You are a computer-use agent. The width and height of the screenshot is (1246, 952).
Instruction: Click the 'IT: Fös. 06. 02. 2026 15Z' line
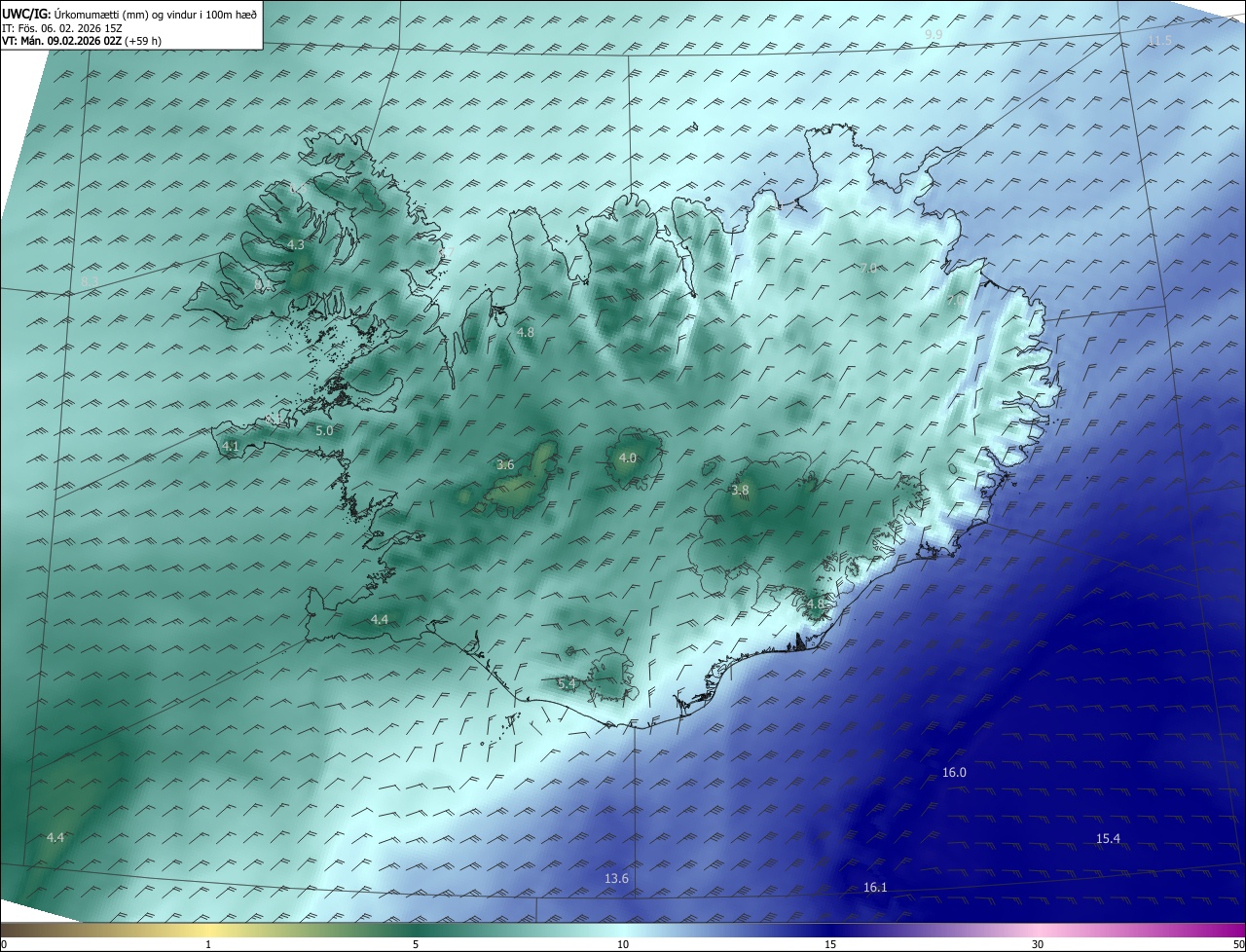[62, 28]
